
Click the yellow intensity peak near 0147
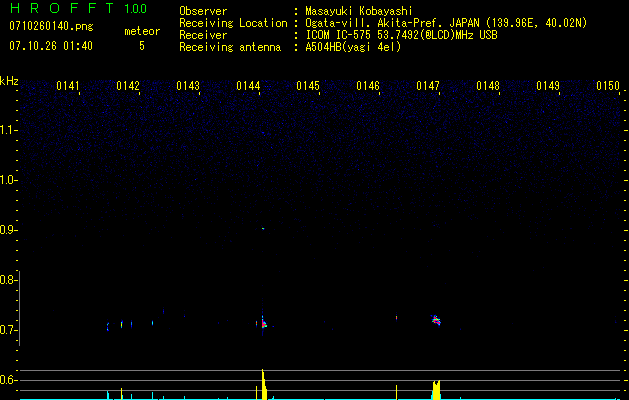coord(436,390)
